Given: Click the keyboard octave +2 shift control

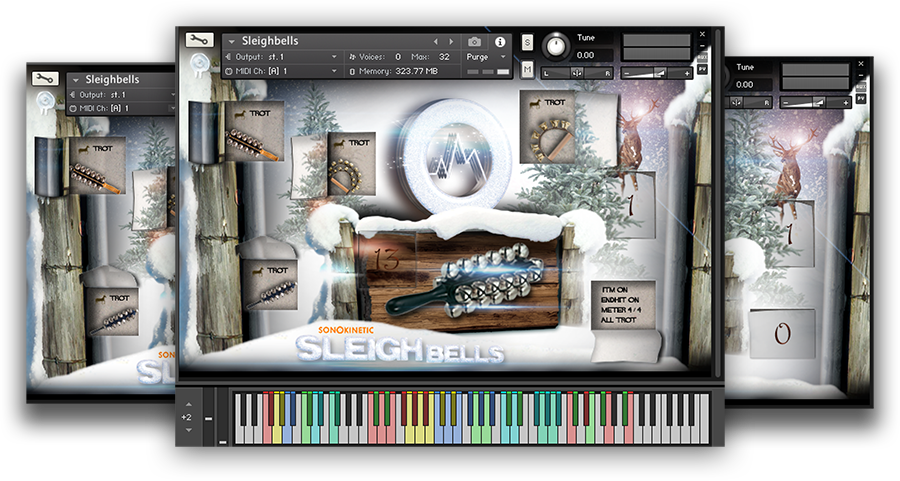Looking at the screenshot, I should [187, 417].
